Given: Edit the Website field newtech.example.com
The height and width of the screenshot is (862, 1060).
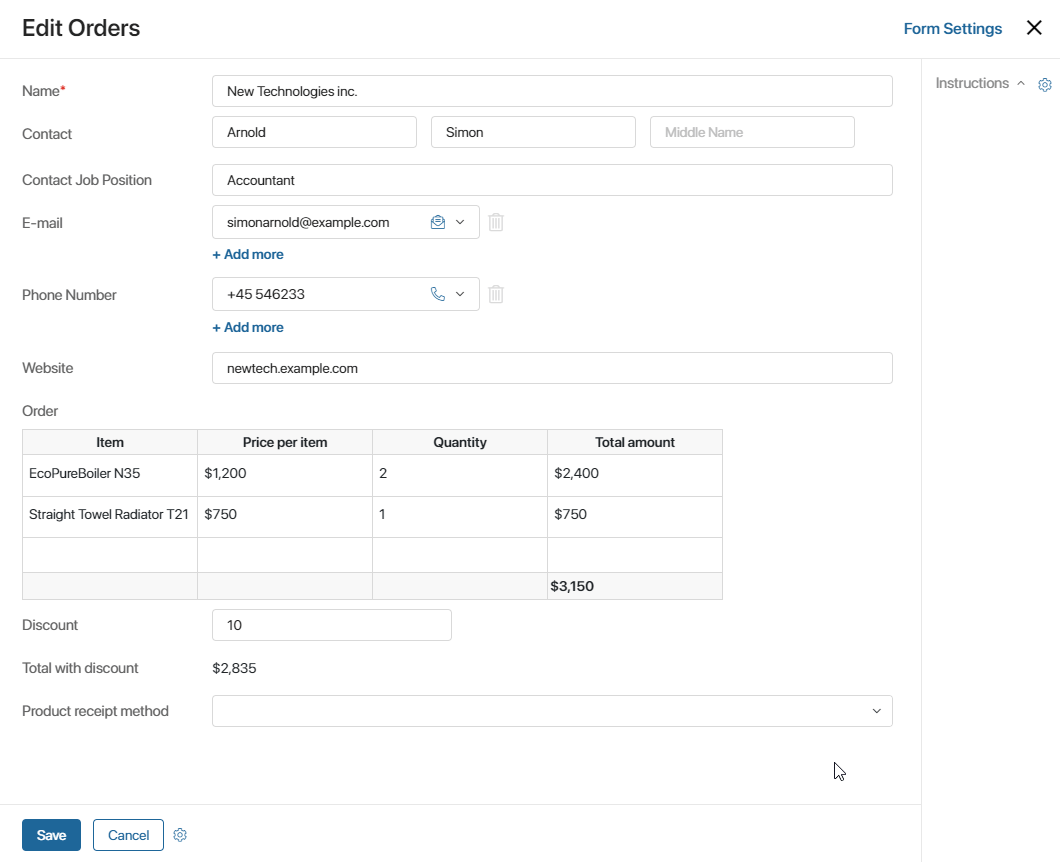Looking at the screenshot, I should point(552,368).
